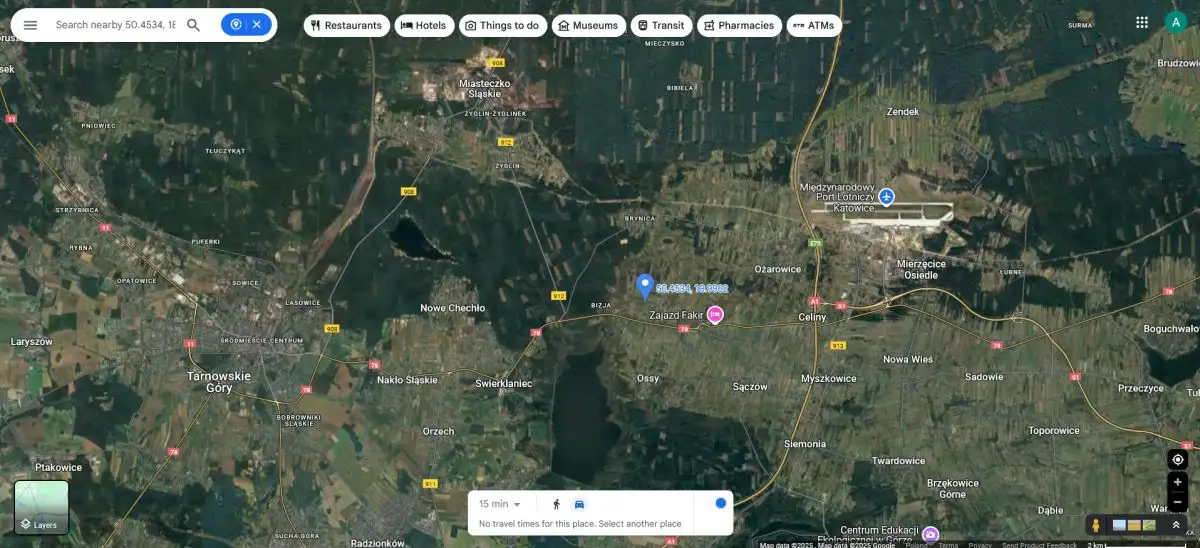Viewport: 1200px width, 548px height.
Task: Toggle the blue travel time switch
Action: point(720,503)
